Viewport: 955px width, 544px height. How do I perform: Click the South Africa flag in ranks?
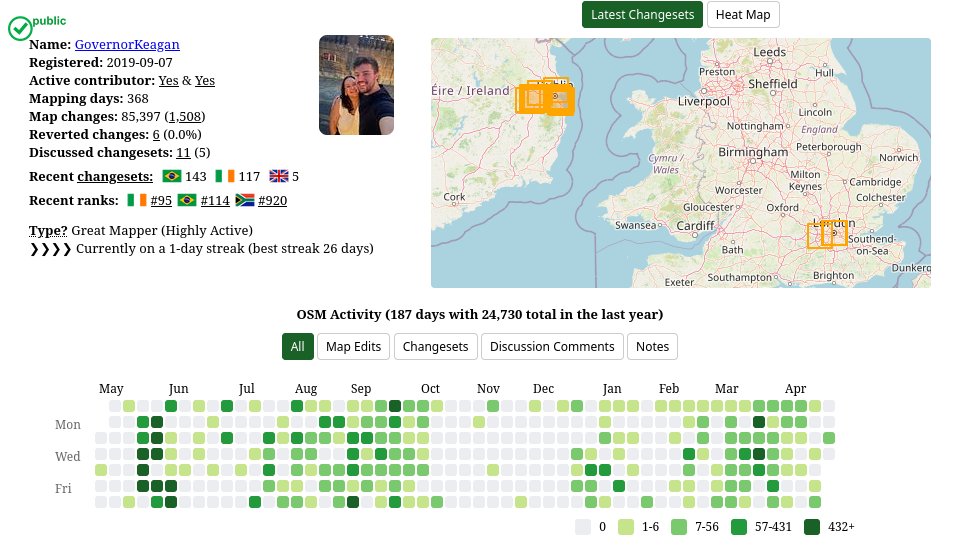(245, 200)
